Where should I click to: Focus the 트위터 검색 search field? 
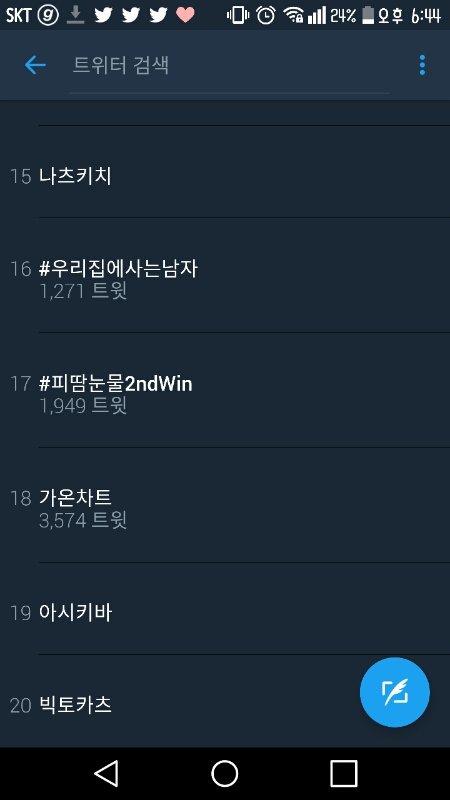coord(230,66)
